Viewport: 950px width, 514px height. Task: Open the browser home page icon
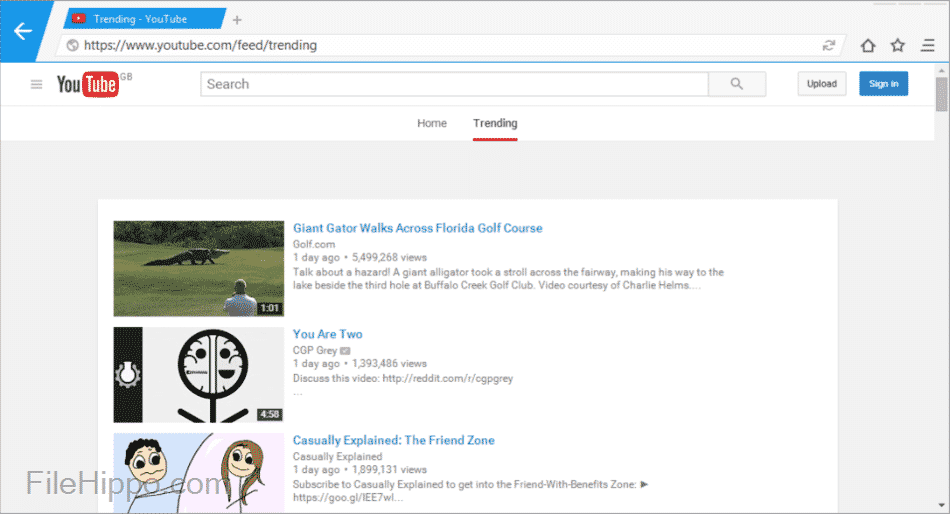click(868, 45)
